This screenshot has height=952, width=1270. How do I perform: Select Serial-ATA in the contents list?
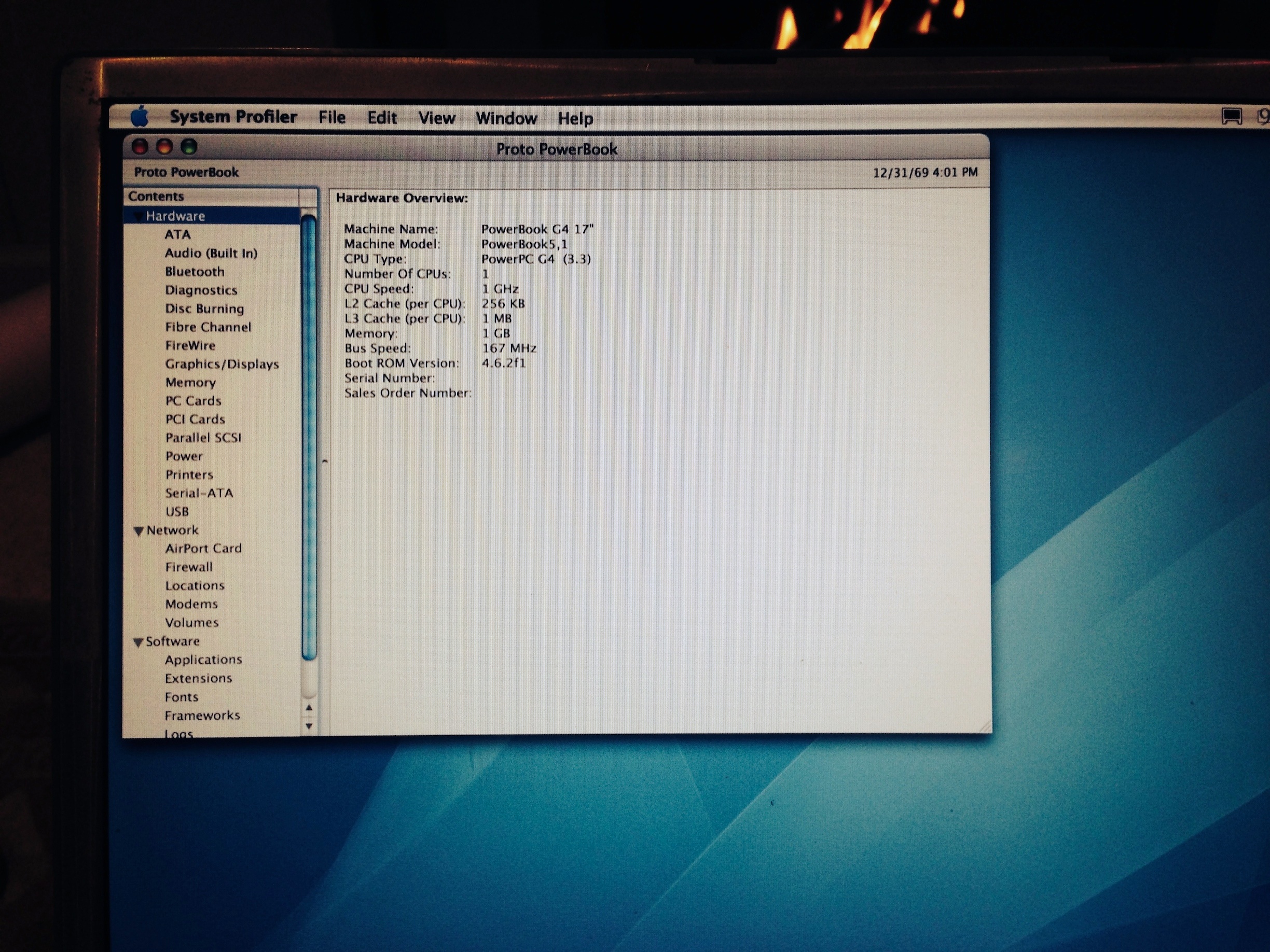[199, 493]
